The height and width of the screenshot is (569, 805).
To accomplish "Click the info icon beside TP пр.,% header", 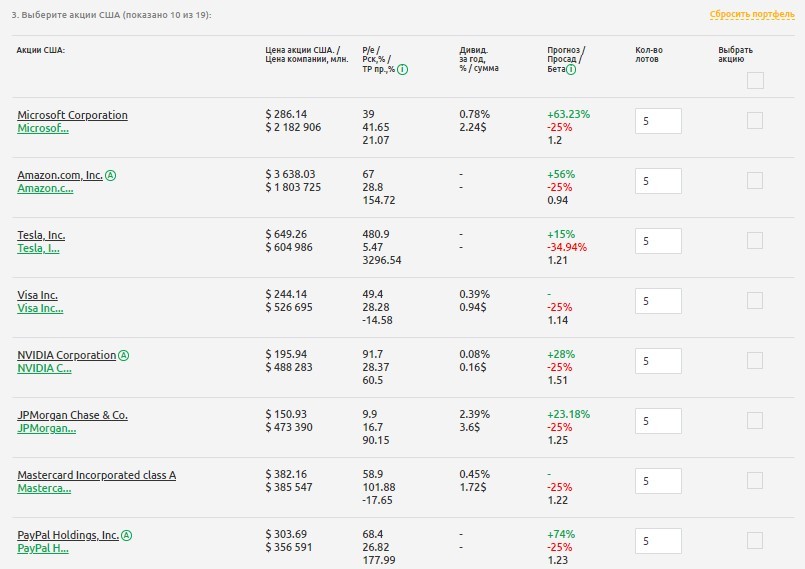I will pos(402,69).
